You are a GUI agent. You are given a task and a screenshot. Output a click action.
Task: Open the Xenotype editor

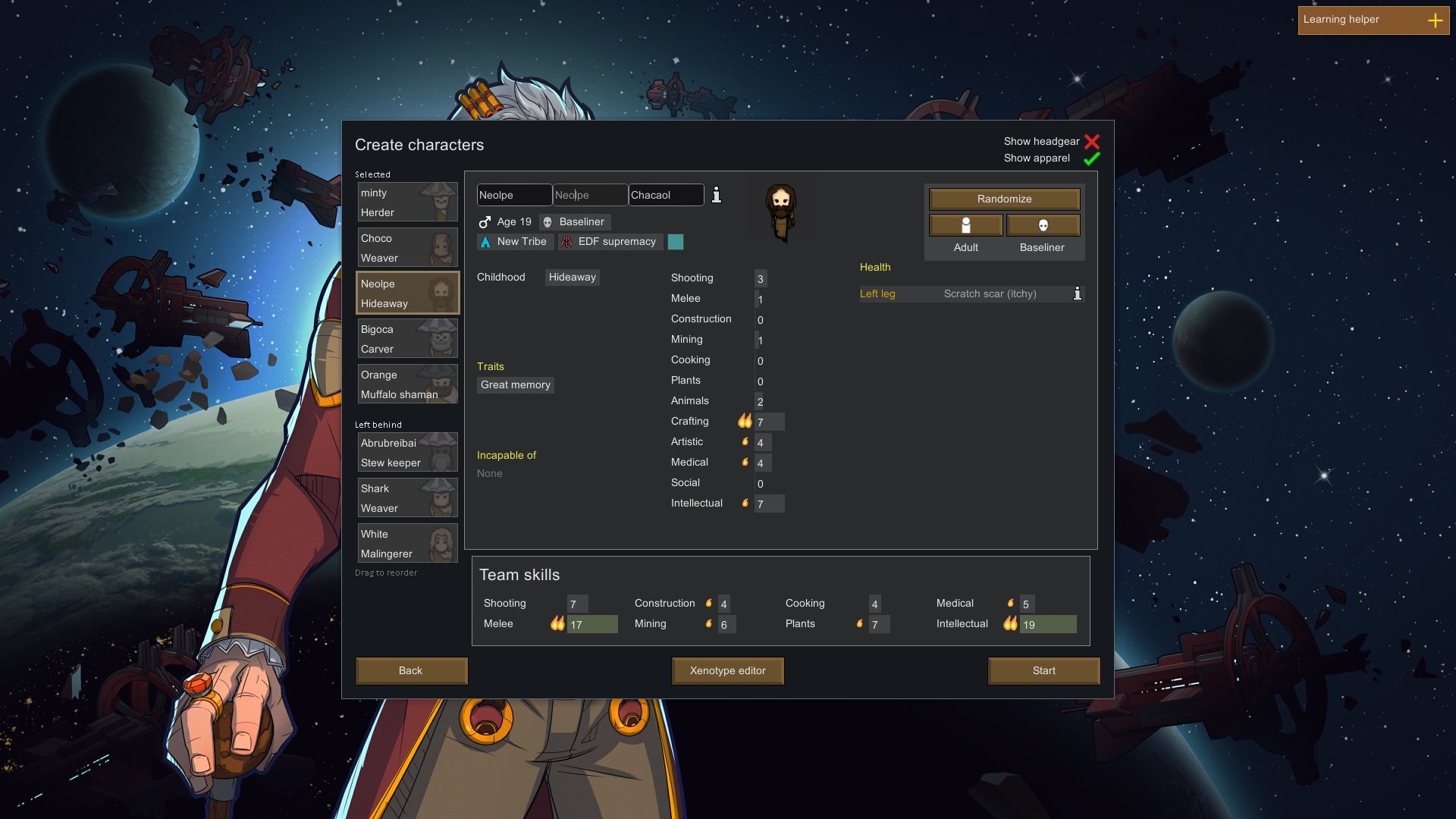[x=727, y=670]
